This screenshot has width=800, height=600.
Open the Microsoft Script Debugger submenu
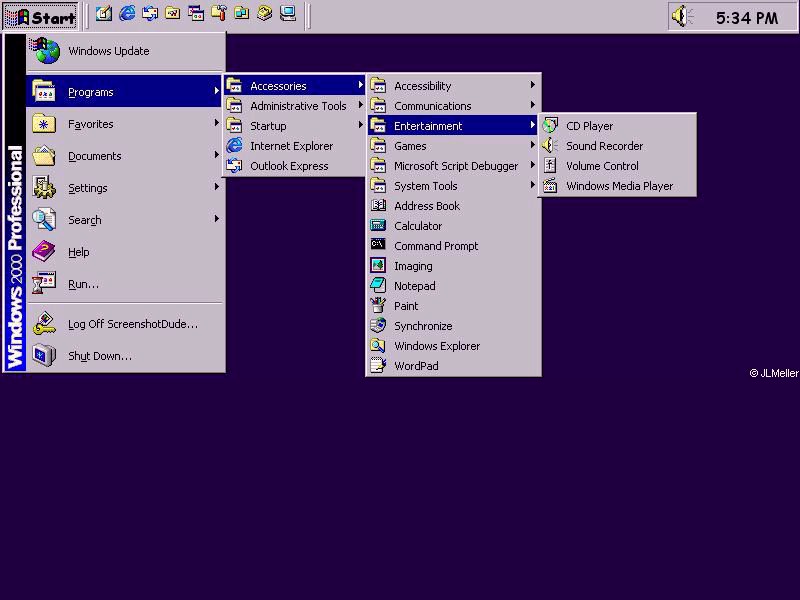(x=453, y=166)
